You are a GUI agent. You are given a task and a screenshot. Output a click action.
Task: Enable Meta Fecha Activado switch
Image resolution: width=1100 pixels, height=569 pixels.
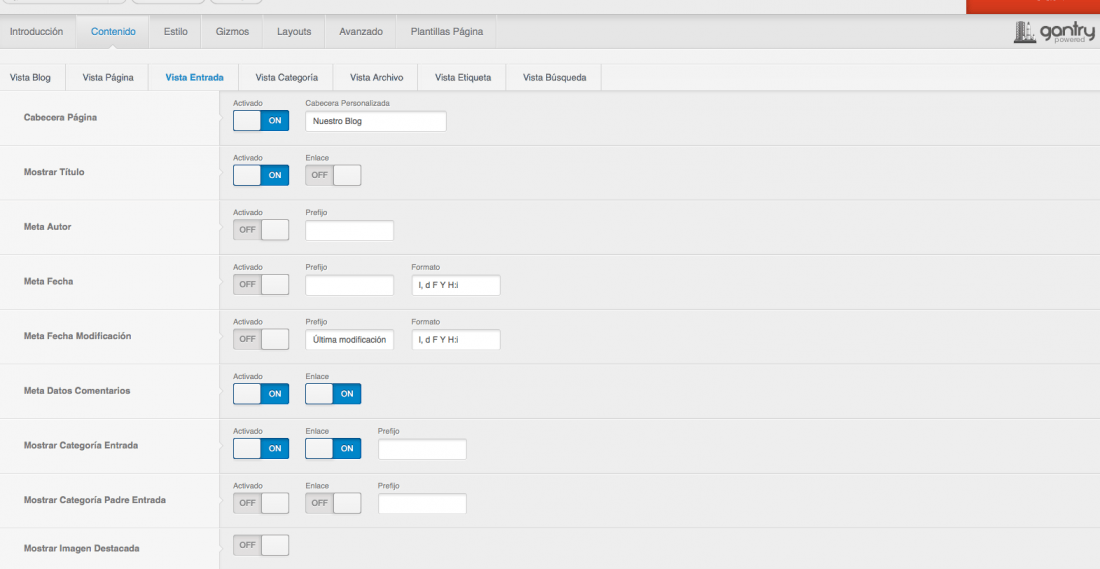coord(261,285)
